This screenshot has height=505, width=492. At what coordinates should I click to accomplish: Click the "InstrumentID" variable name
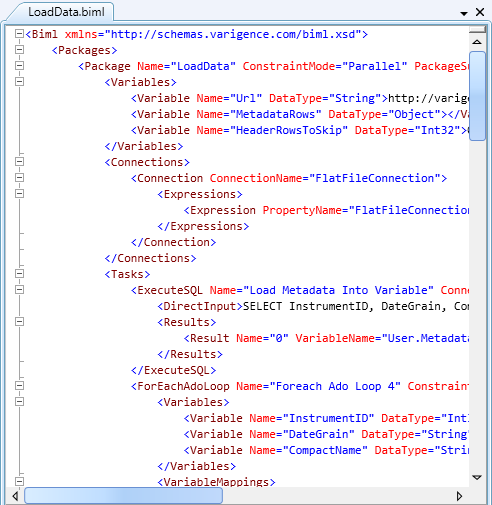328,418
